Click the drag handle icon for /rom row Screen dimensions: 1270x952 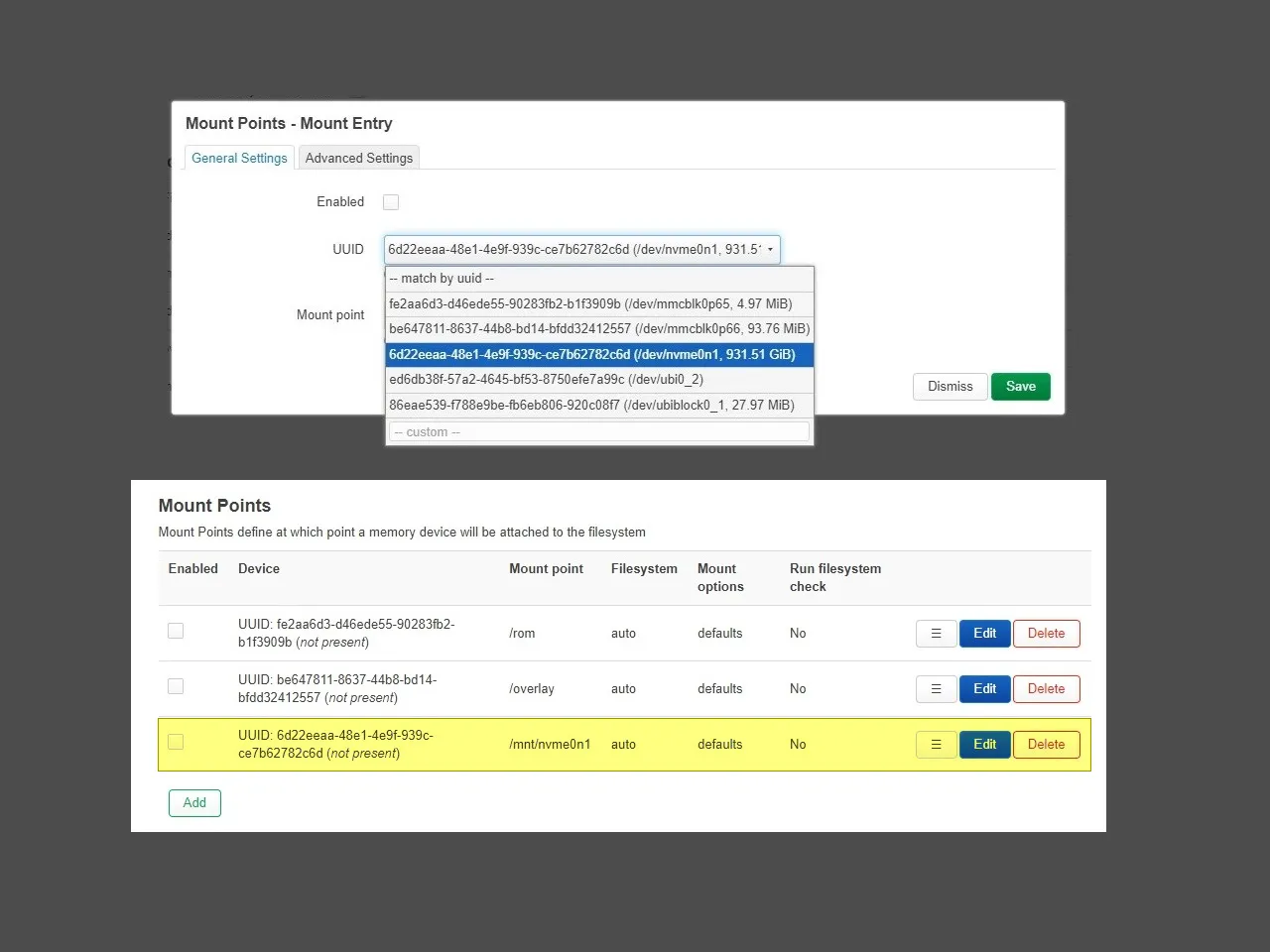tap(936, 634)
